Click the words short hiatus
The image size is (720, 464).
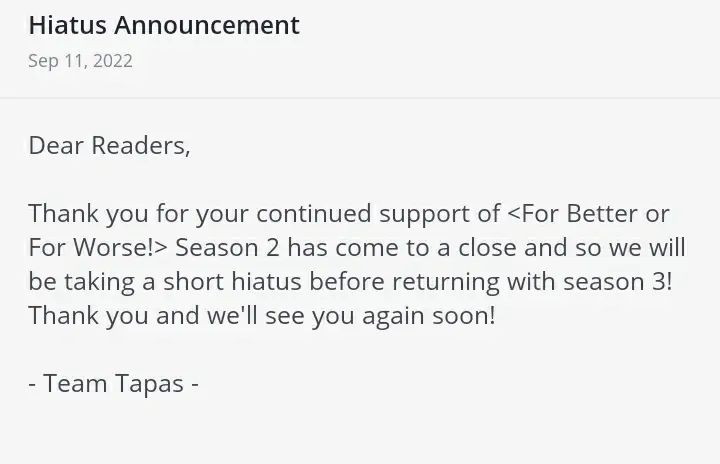point(232,282)
